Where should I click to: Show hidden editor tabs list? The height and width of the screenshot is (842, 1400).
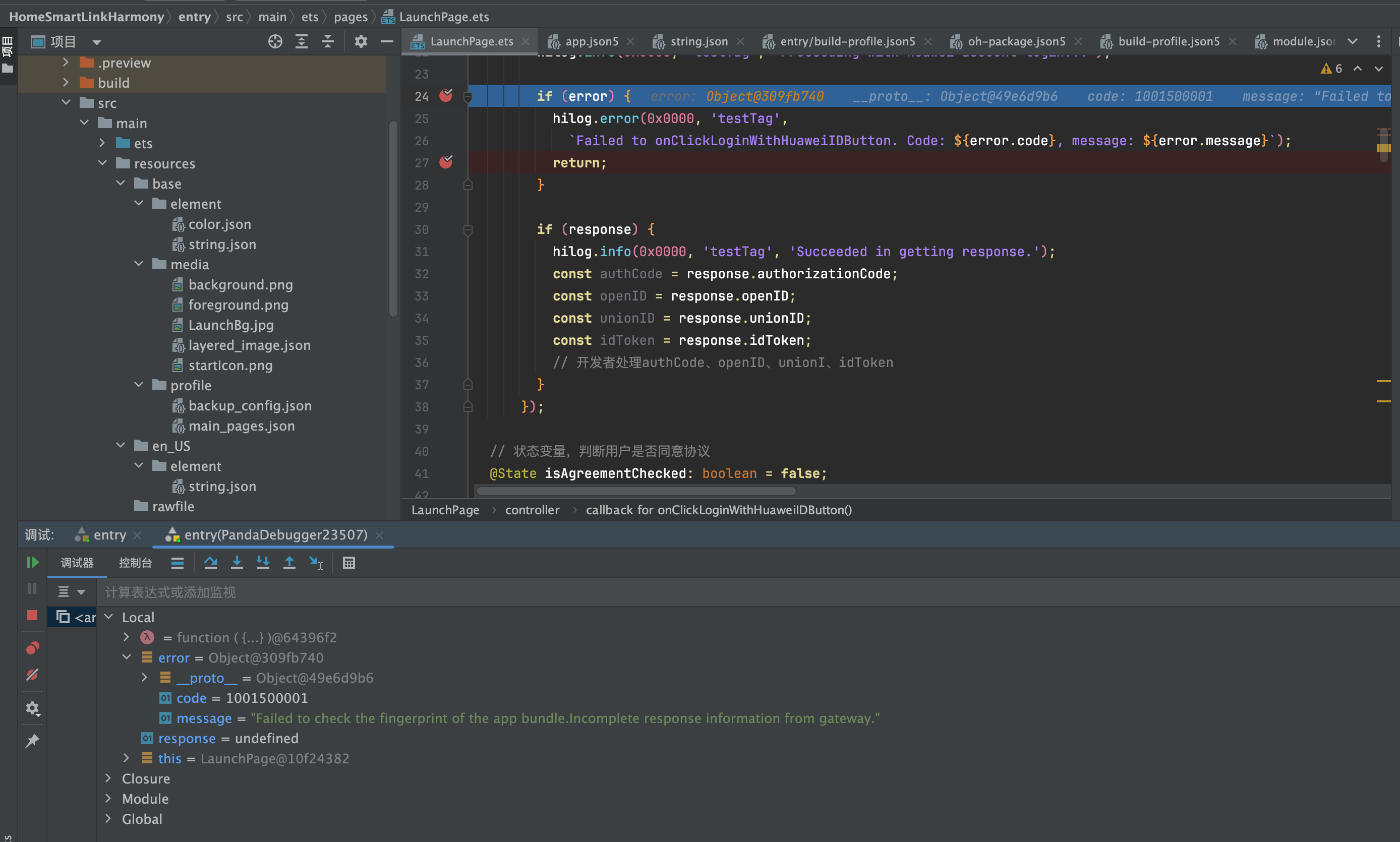coord(1352,41)
